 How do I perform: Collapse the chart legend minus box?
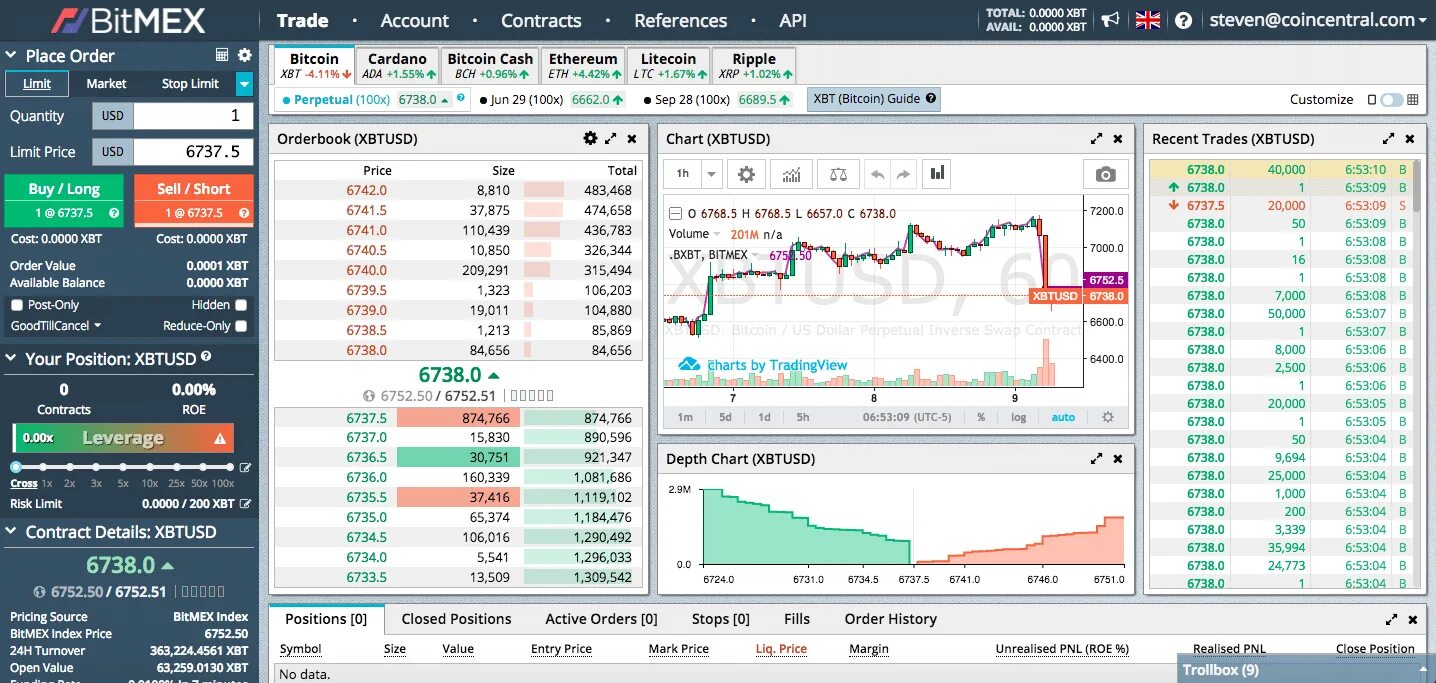[x=675, y=214]
